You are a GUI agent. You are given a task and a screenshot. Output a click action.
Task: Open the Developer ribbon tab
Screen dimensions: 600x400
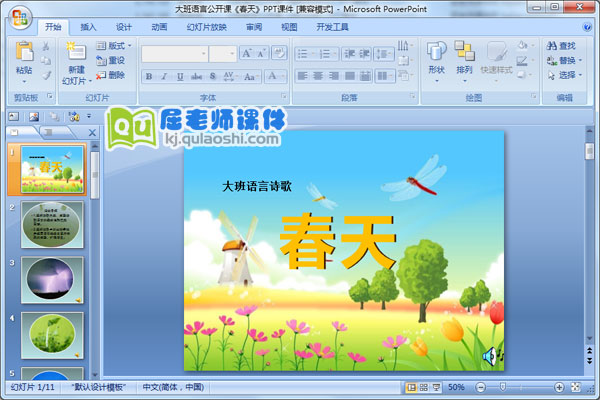[332, 27]
